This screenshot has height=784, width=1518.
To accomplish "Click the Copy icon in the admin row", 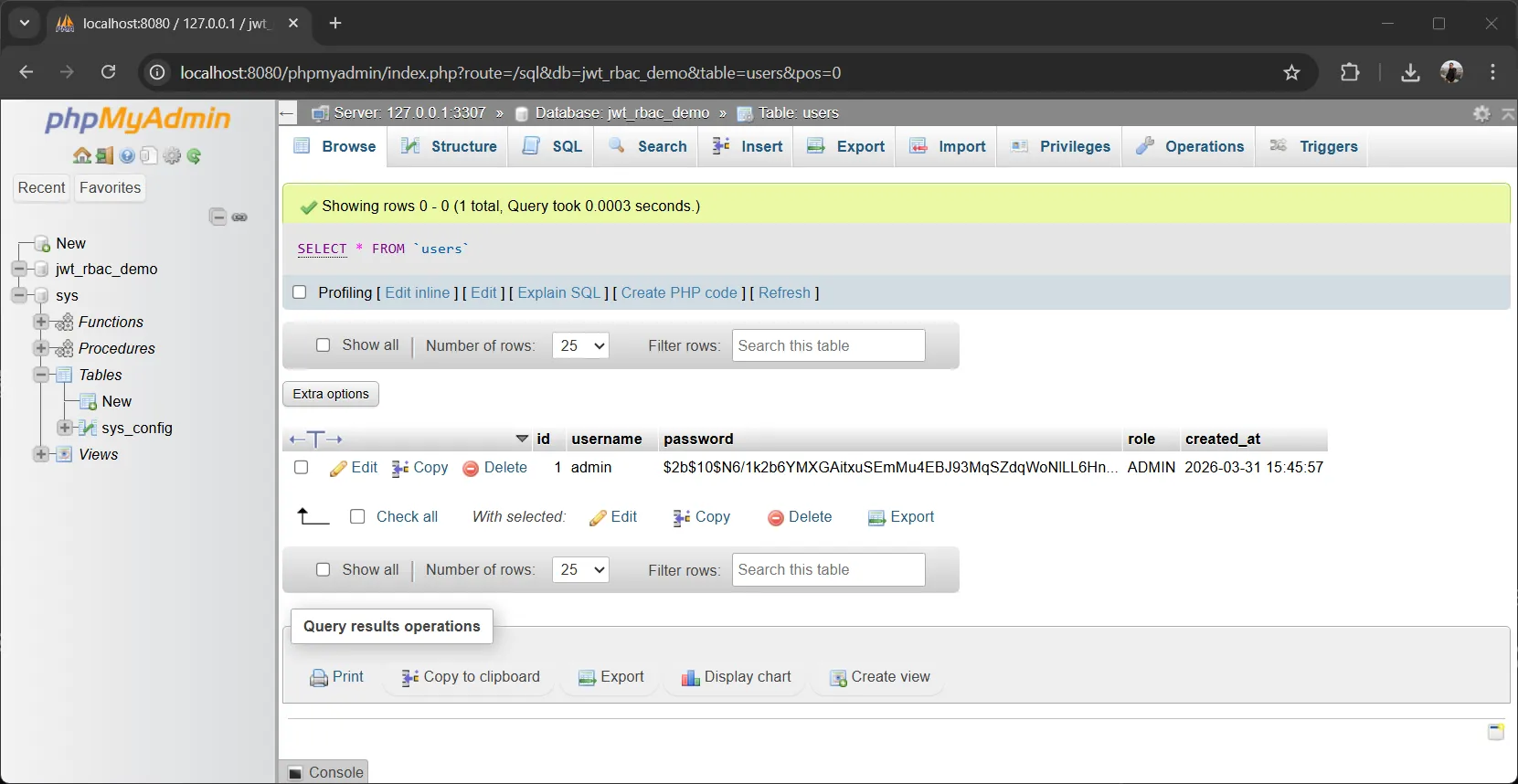I will (x=400, y=468).
